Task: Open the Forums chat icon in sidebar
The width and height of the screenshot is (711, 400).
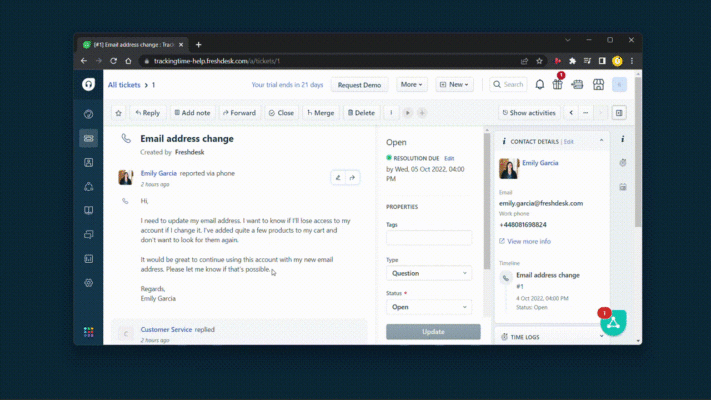Action: 88,234
